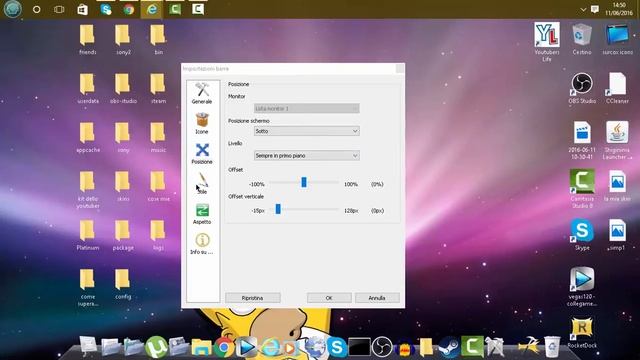Select the bin folder on desktop
This screenshot has height=360, width=640.
click(158, 39)
